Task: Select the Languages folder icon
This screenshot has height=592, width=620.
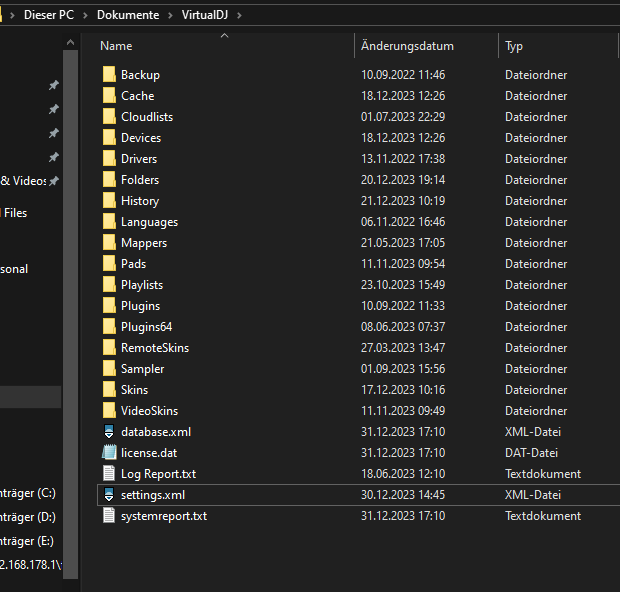Action: 109,221
